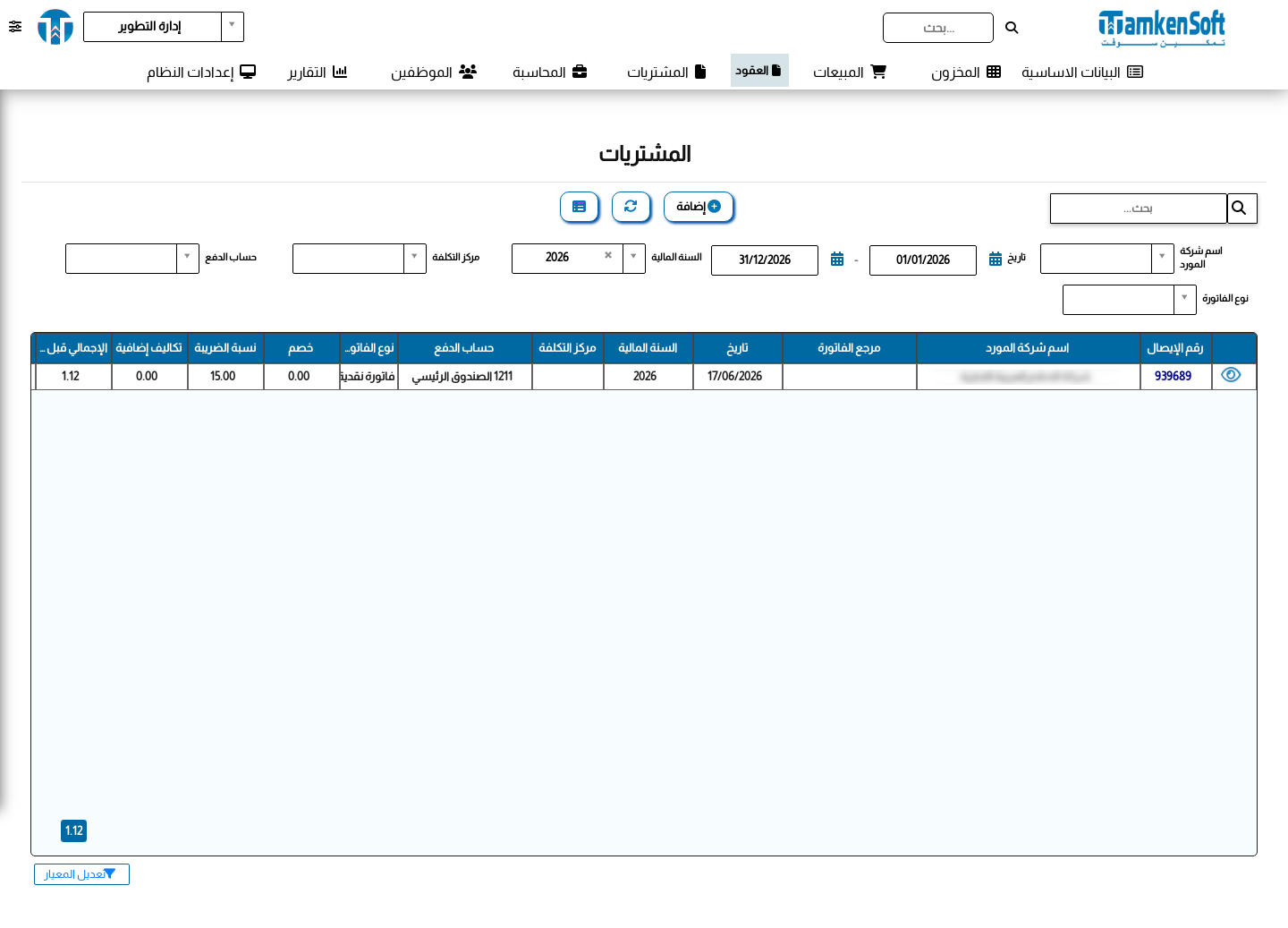Click the purchases page search magnifier button
The image size is (1288, 928).
pyautogui.click(x=1241, y=209)
